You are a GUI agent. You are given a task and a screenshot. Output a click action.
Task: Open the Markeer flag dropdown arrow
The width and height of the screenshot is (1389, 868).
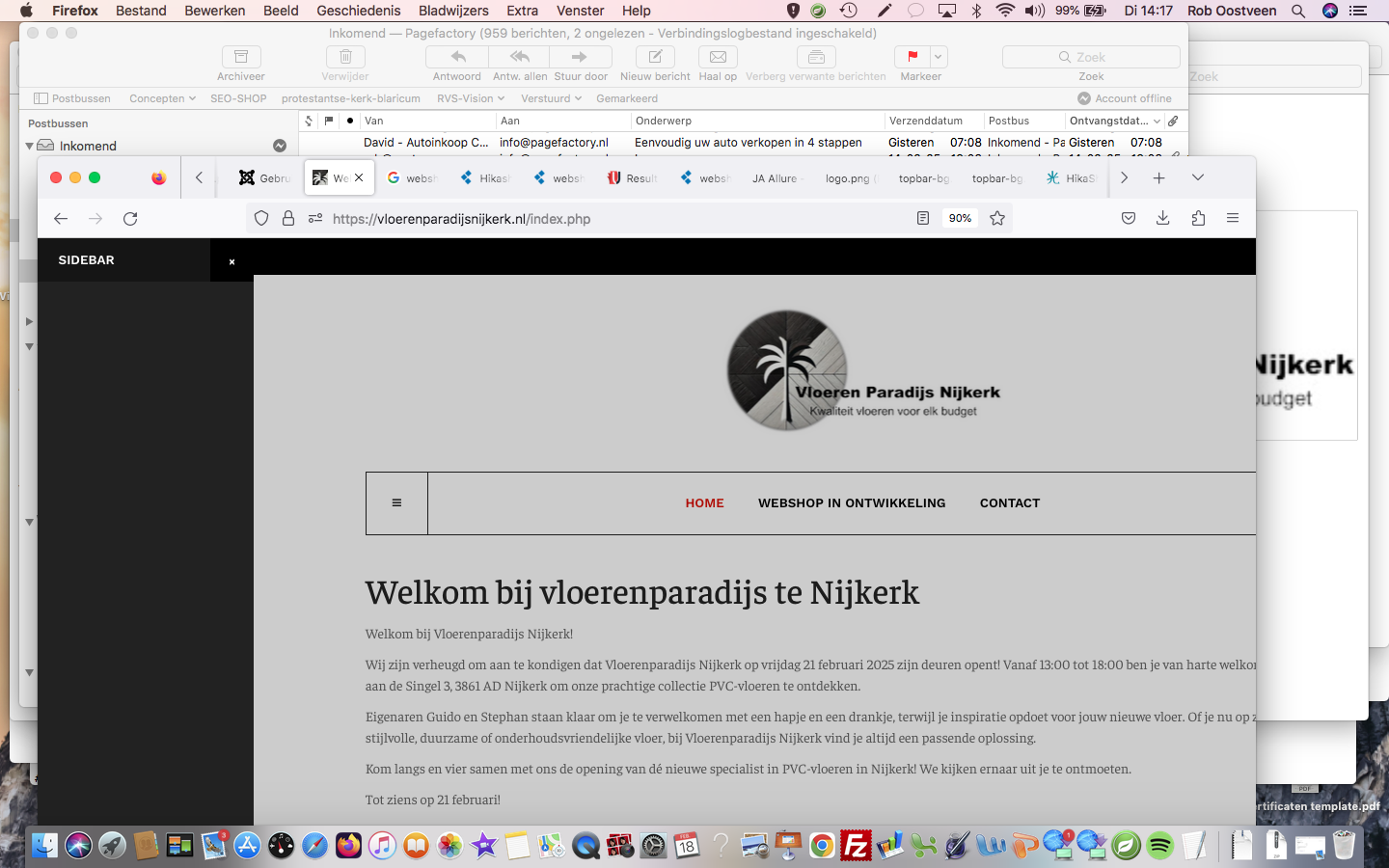pos(938,57)
